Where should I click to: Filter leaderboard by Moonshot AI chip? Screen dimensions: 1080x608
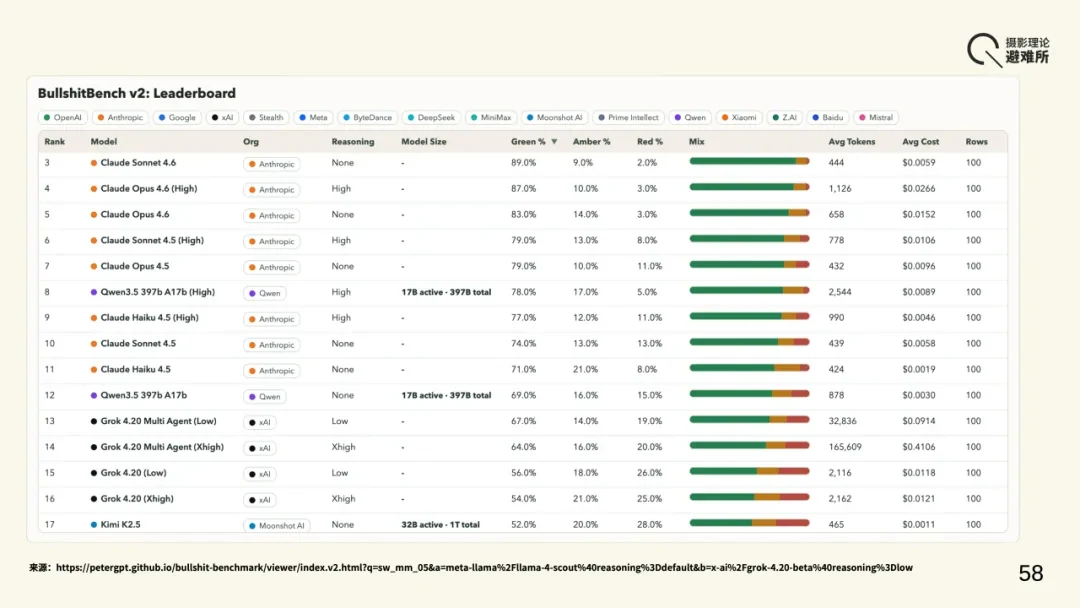pyautogui.click(x=554, y=118)
